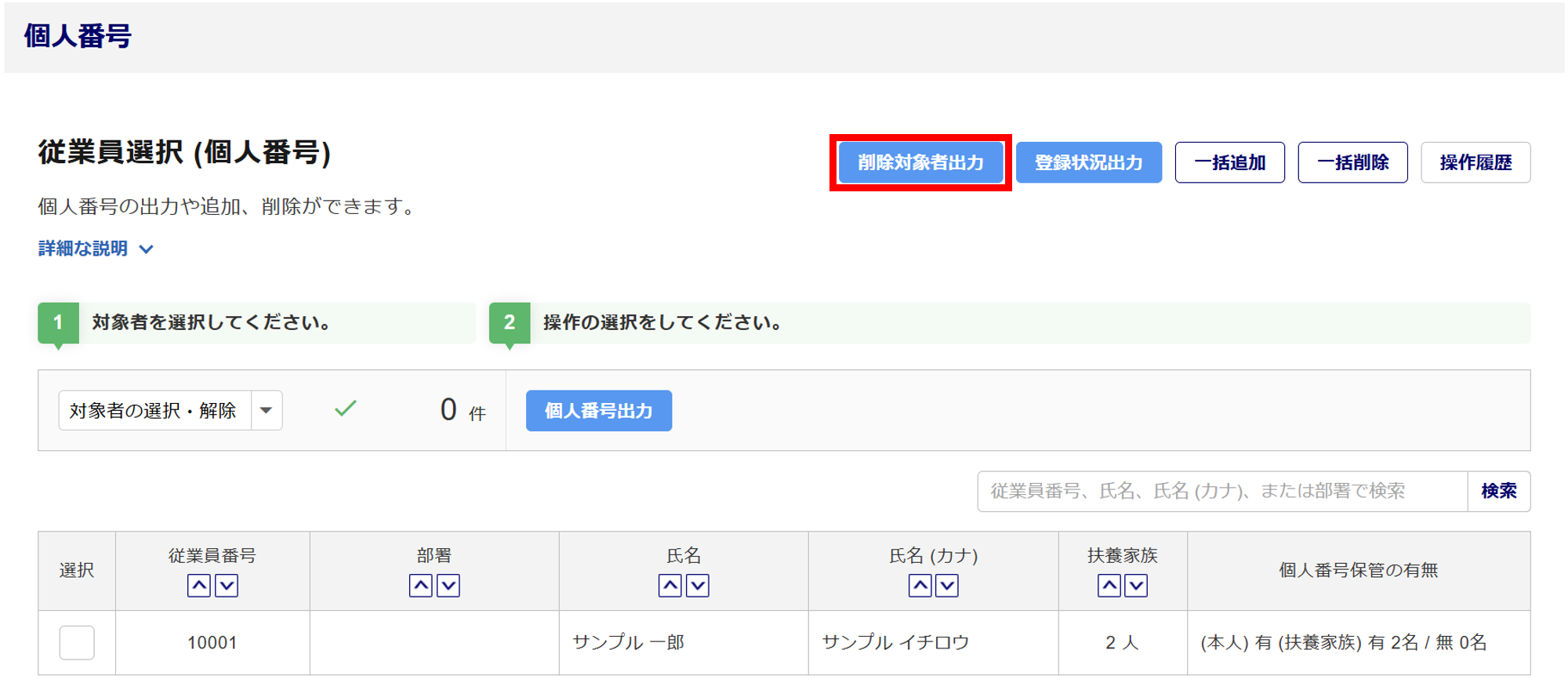1568x690 pixels.
Task: Open 一括追加 bulk add
Action: 1229,162
